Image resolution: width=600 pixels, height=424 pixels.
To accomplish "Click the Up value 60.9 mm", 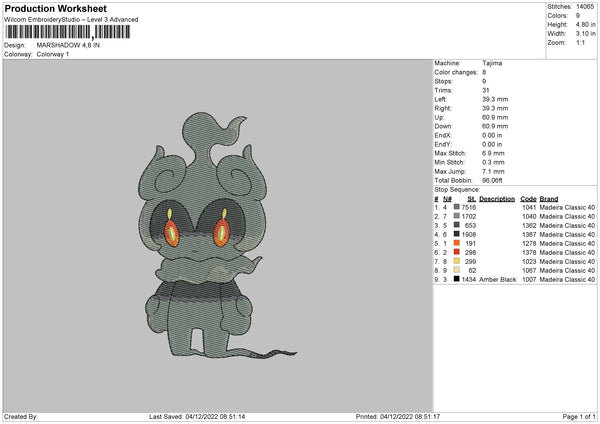I will [495, 117].
